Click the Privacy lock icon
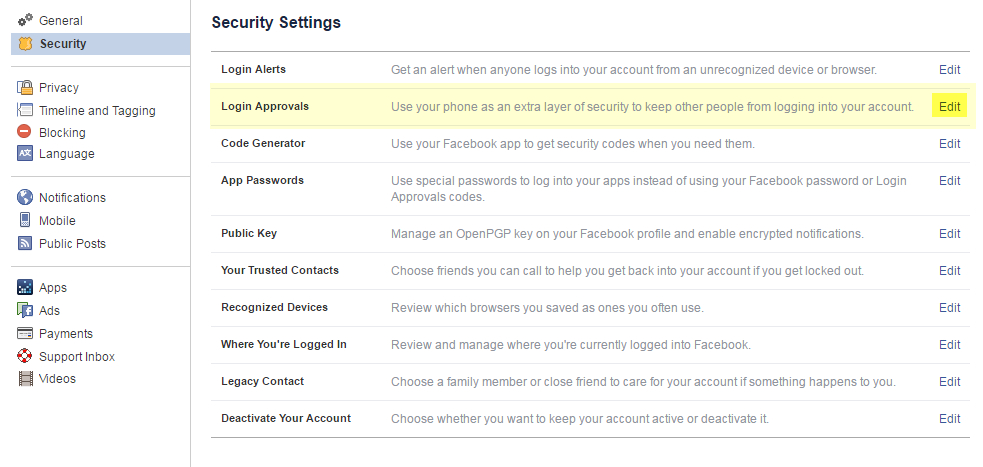The height and width of the screenshot is (467, 983). [x=25, y=88]
